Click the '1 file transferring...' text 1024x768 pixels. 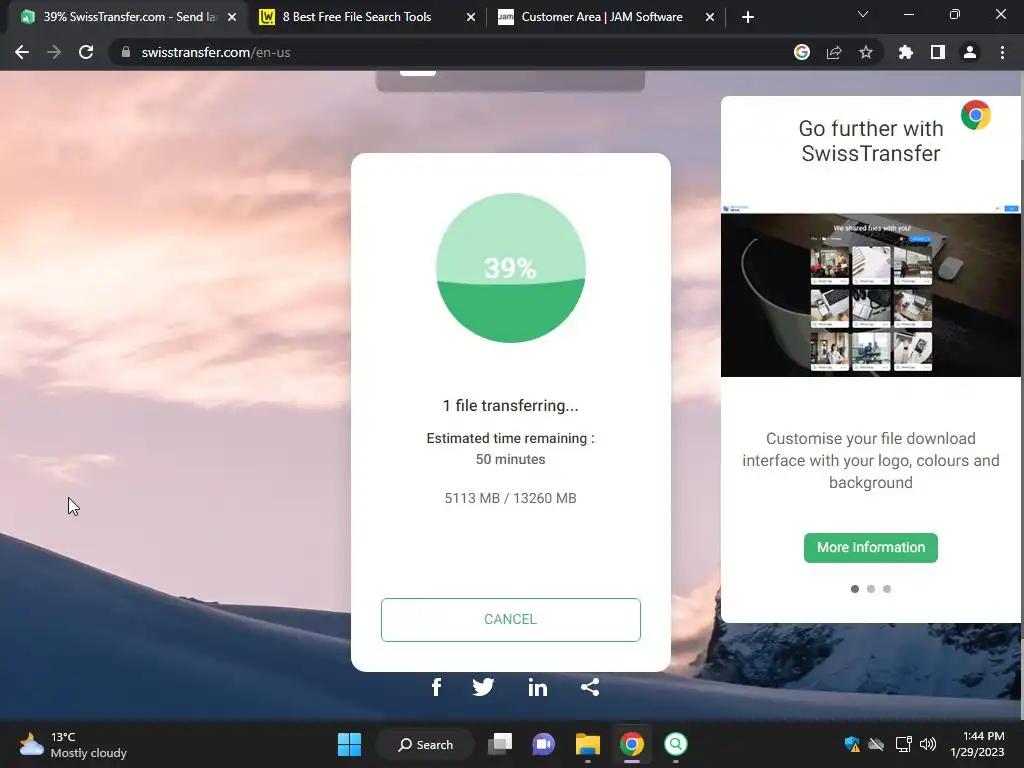510,406
